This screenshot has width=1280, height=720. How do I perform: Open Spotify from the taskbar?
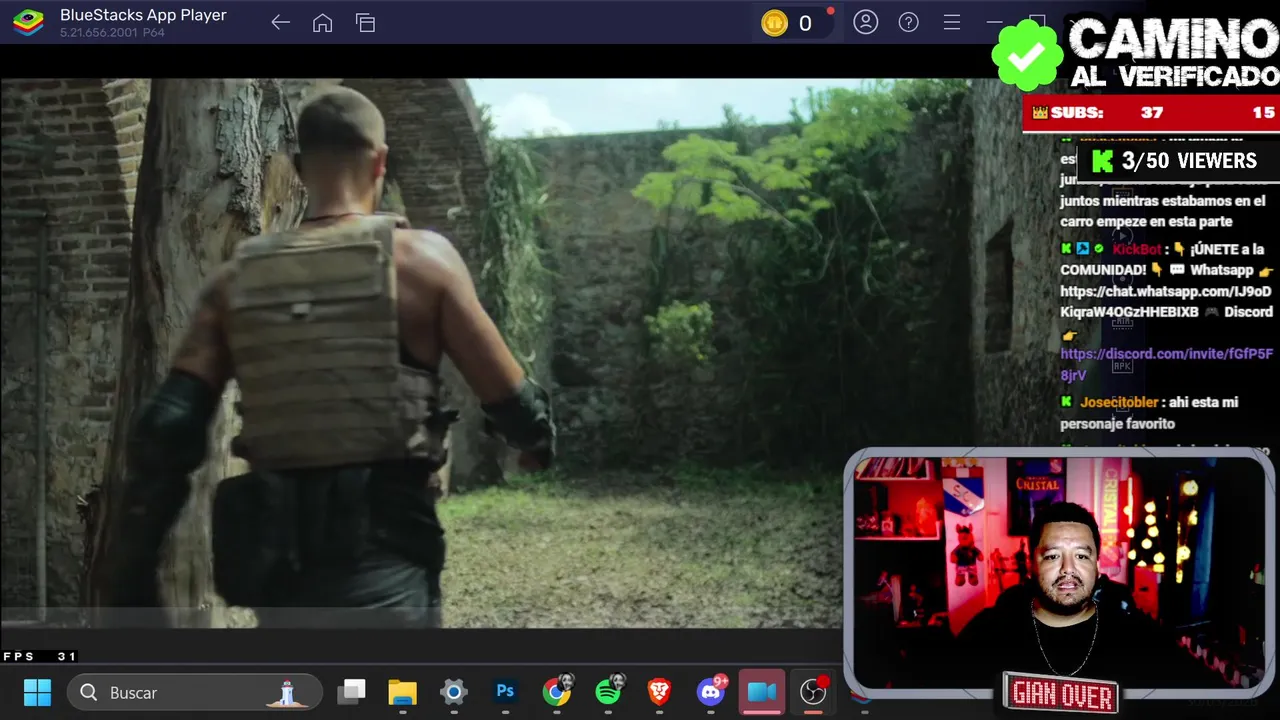point(608,691)
